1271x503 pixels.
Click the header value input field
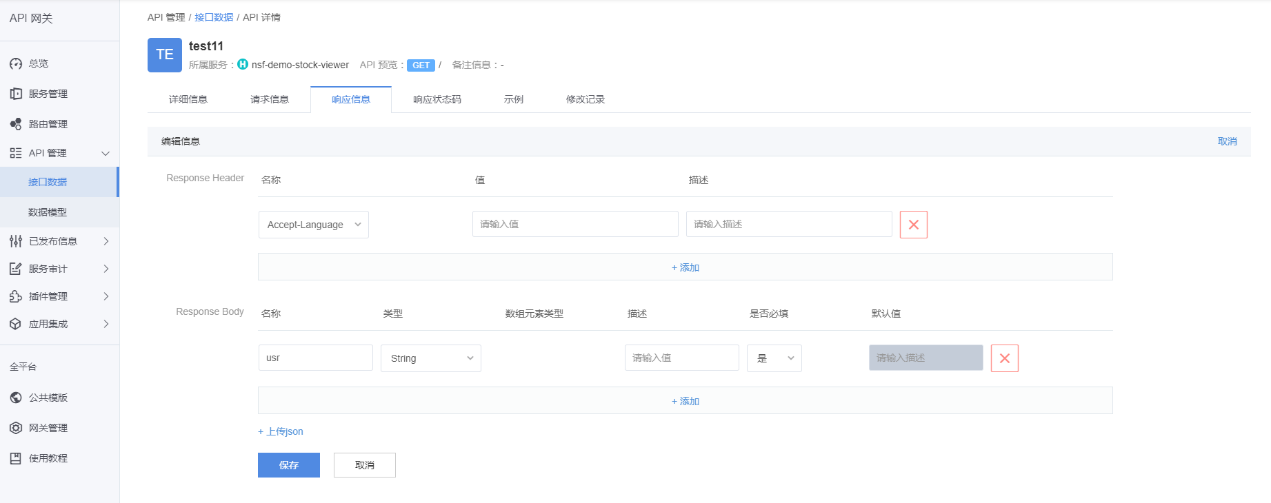pos(574,225)
